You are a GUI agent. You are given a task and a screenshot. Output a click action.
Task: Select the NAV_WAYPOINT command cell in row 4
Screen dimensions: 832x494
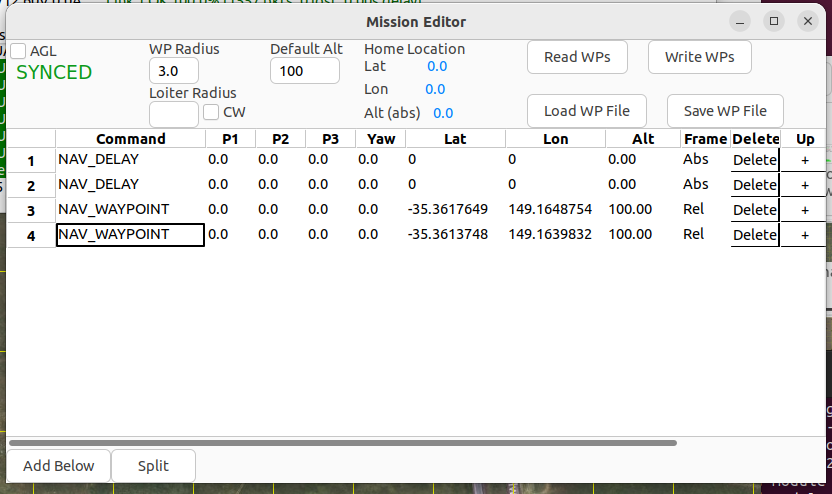click(x=130, y=235)
